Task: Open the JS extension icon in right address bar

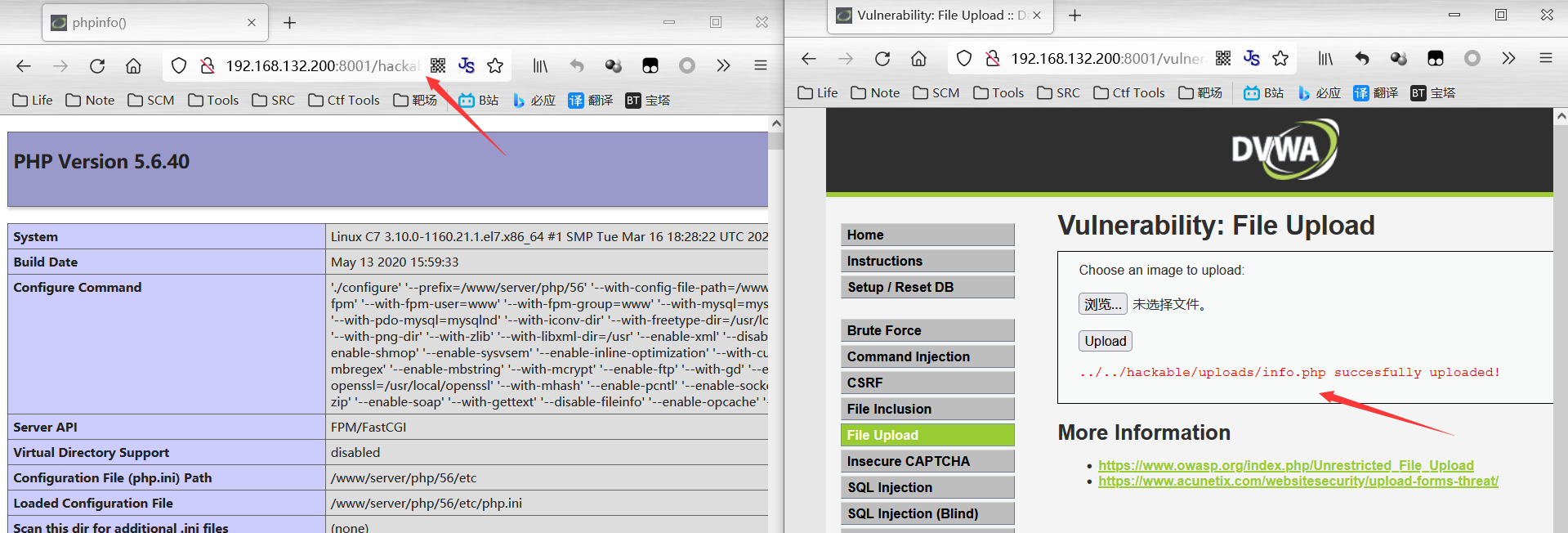Action: (x=1251, y=59)
